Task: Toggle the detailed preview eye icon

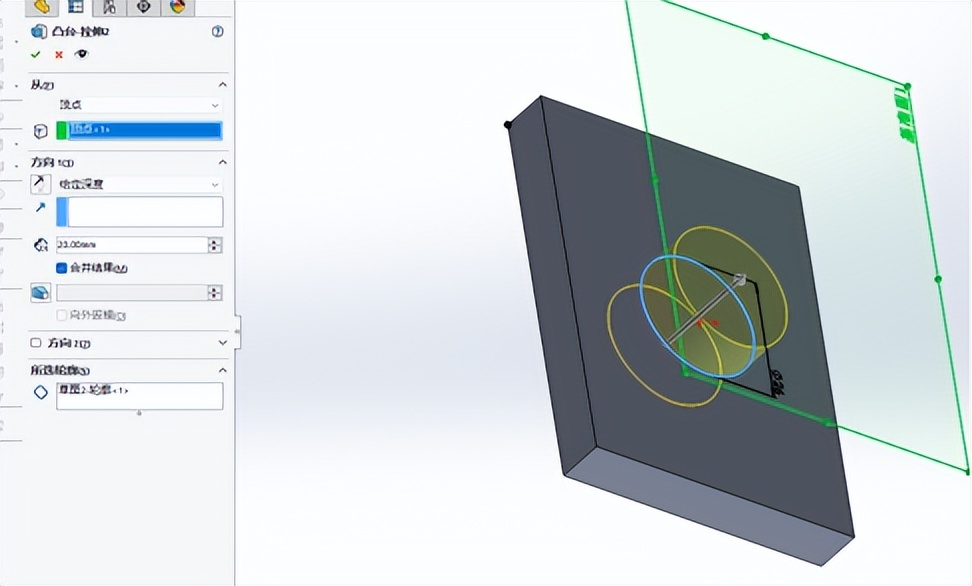Action: 81,54
